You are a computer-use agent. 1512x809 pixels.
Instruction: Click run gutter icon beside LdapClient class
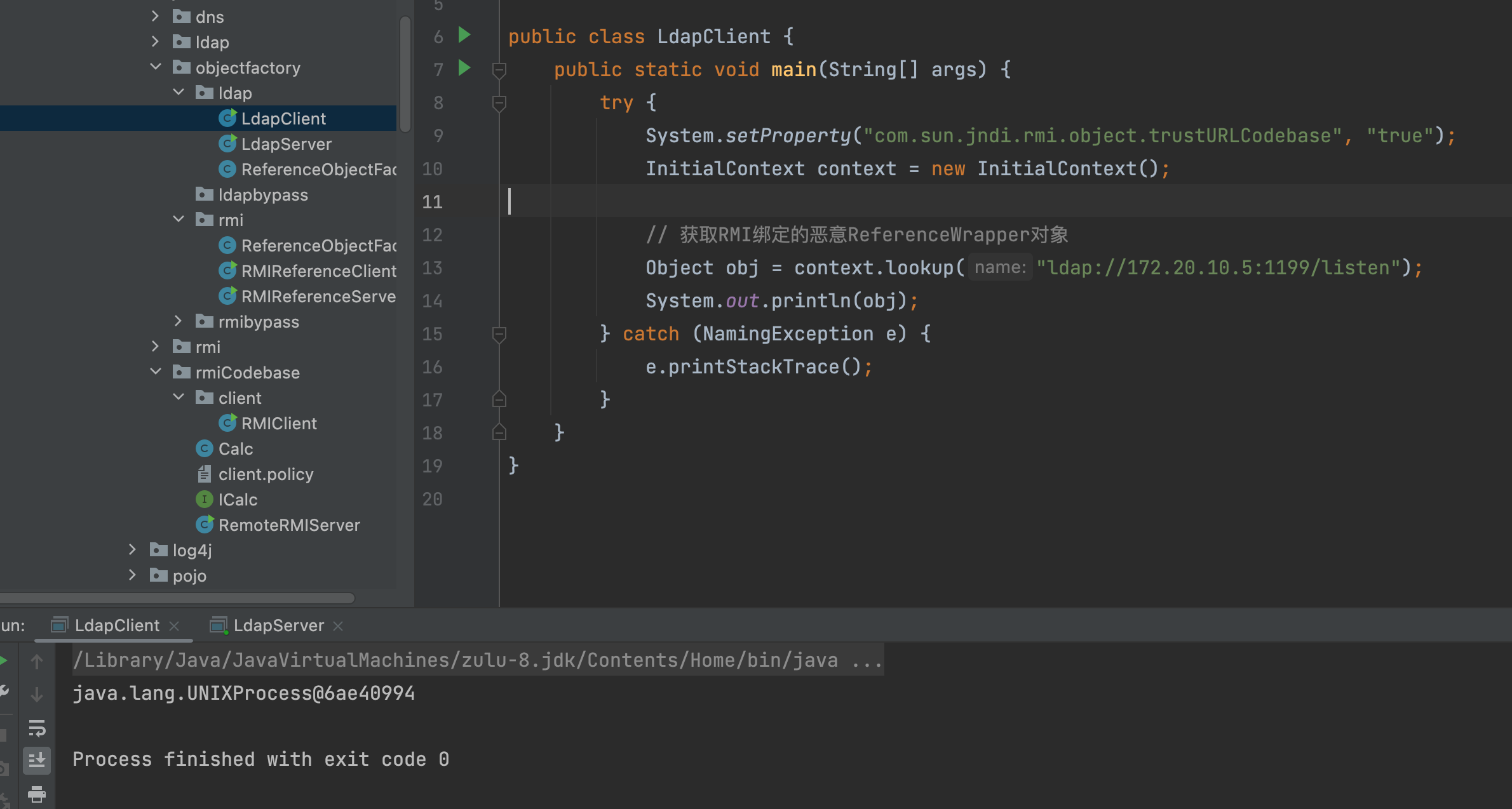464,35
